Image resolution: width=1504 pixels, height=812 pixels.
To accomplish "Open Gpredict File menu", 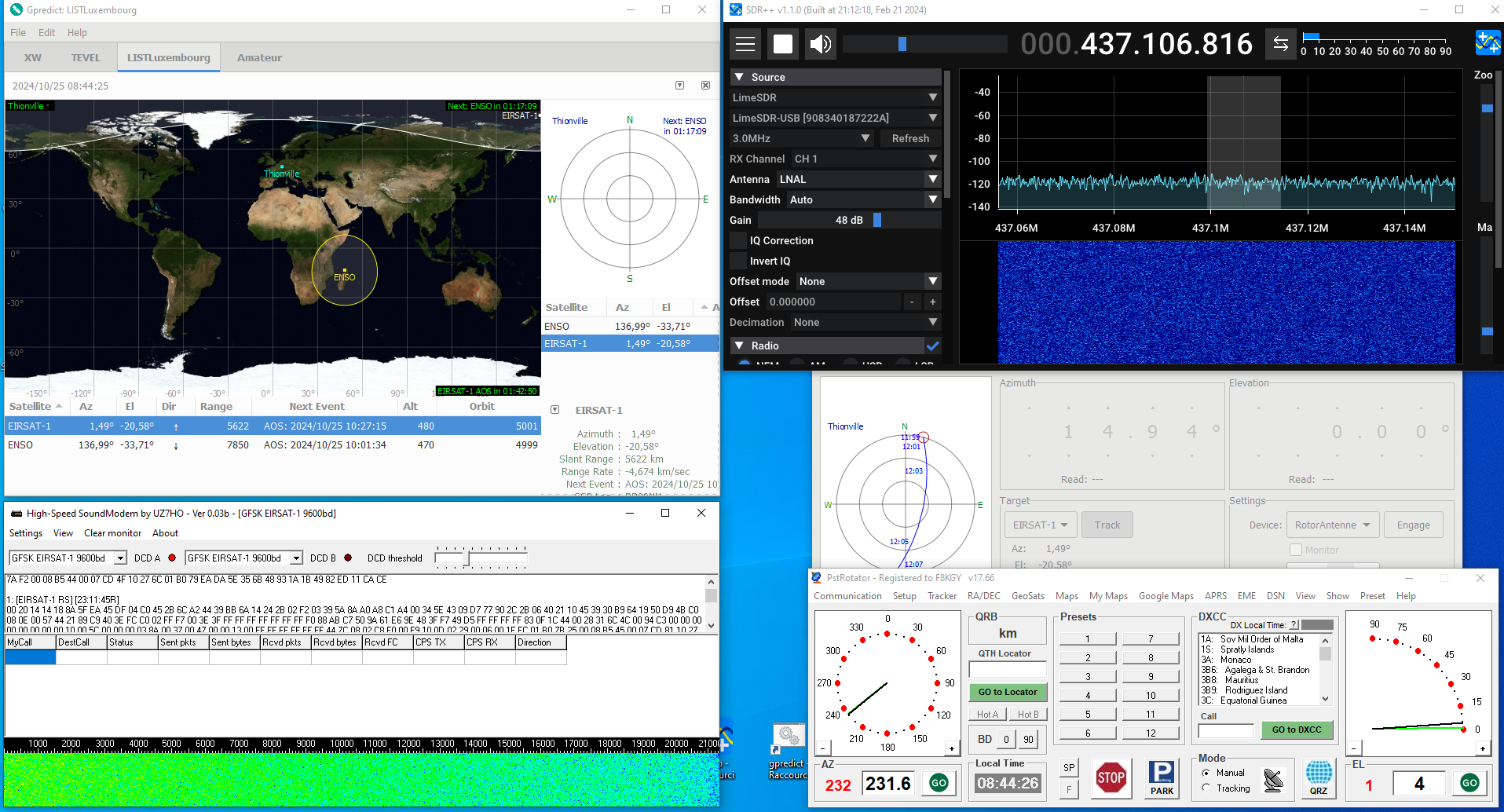I will click(x=18, y=32).
